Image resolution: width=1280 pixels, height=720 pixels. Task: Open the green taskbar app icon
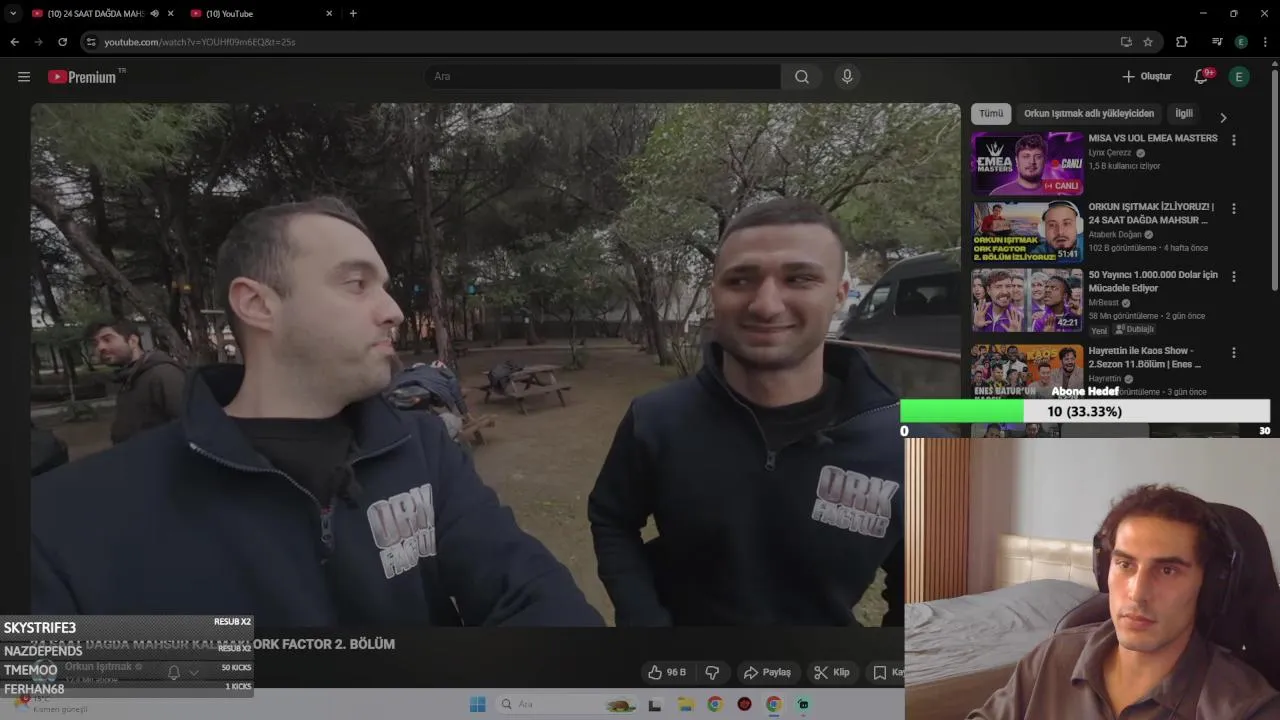pyautogui.click(x=803, y=704)
